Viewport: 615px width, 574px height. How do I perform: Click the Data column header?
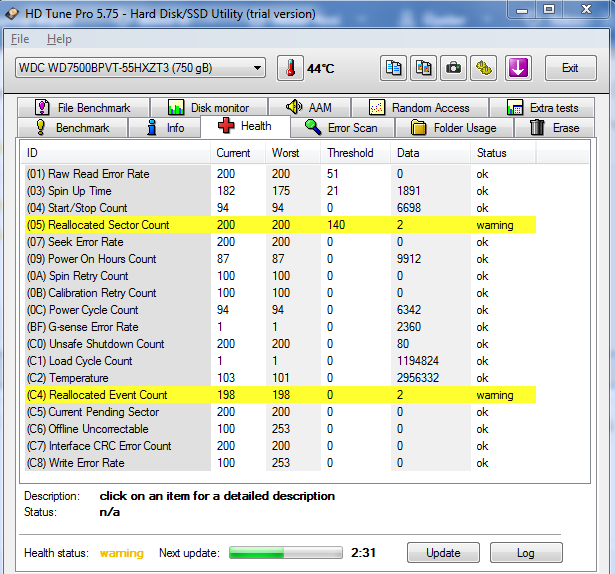coord(431,153)
